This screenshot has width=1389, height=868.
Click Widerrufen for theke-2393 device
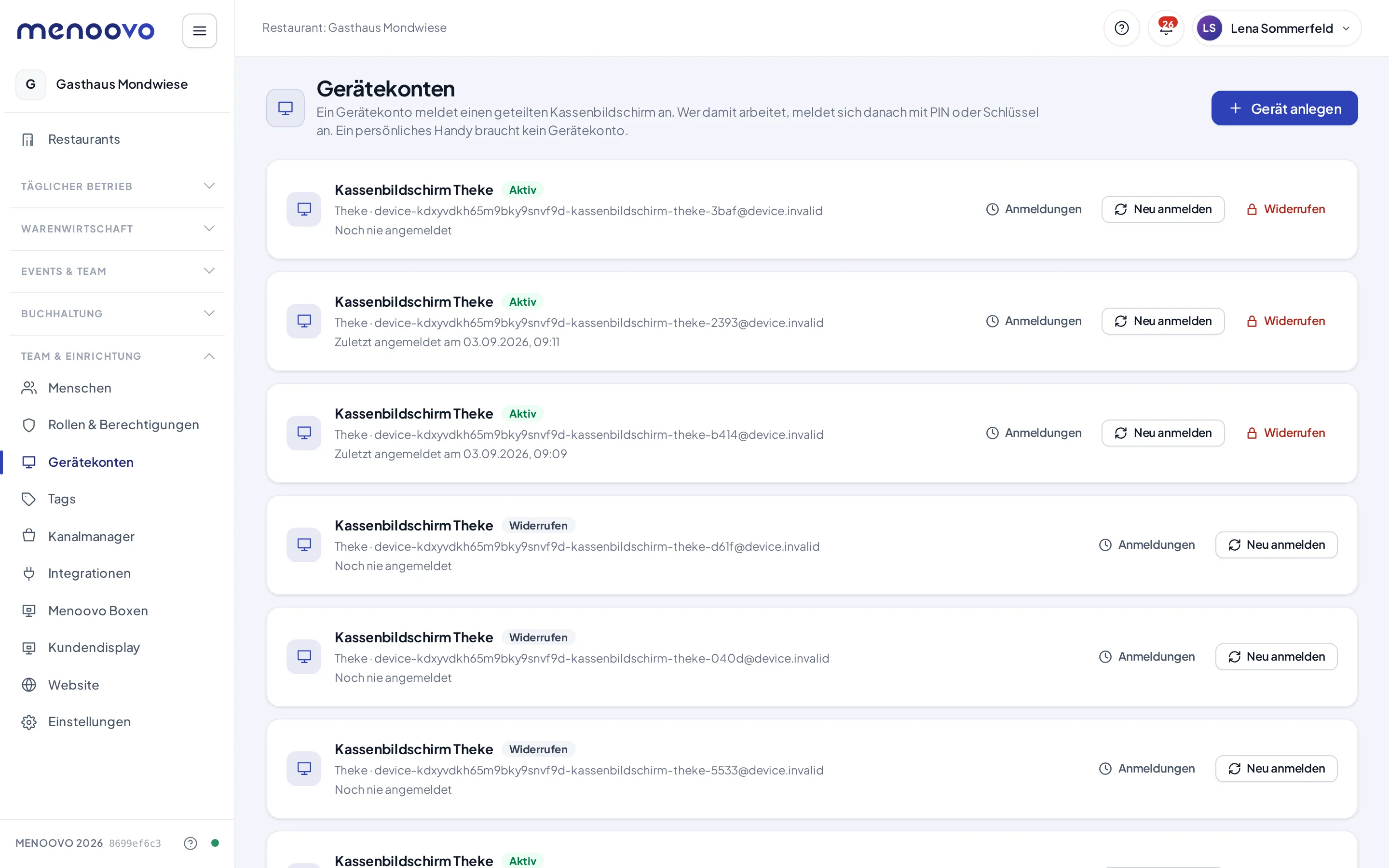(1285, 321)
